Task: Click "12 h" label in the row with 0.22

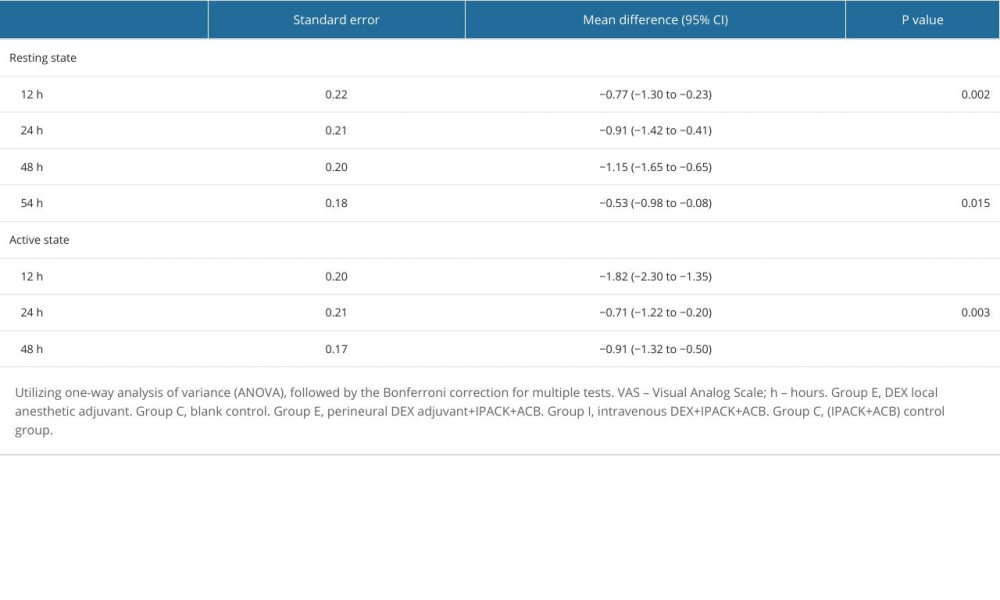Action: [x=32, y=94]
